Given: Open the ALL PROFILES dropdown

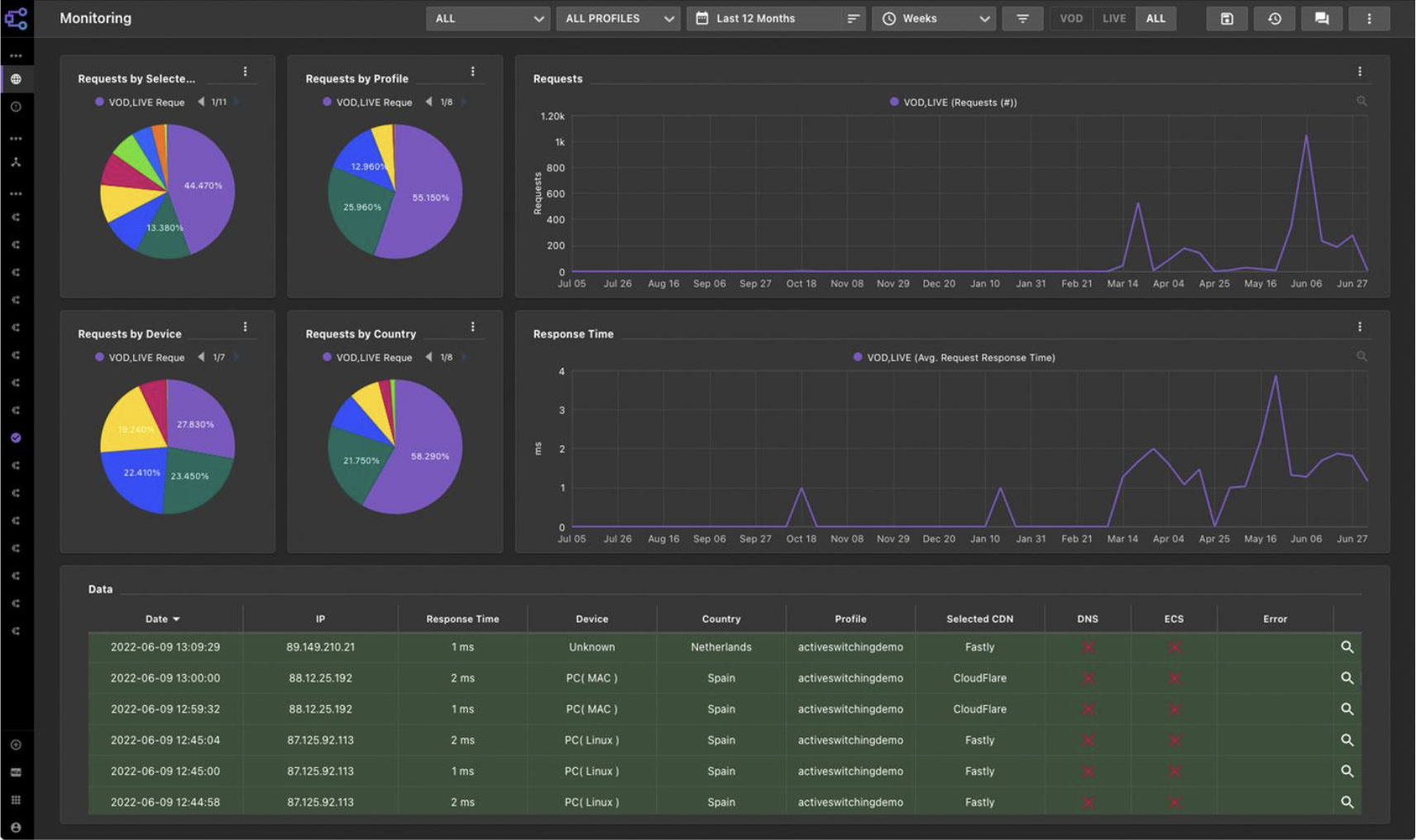Looking at the screenshot, I should (x=619, y=18).
